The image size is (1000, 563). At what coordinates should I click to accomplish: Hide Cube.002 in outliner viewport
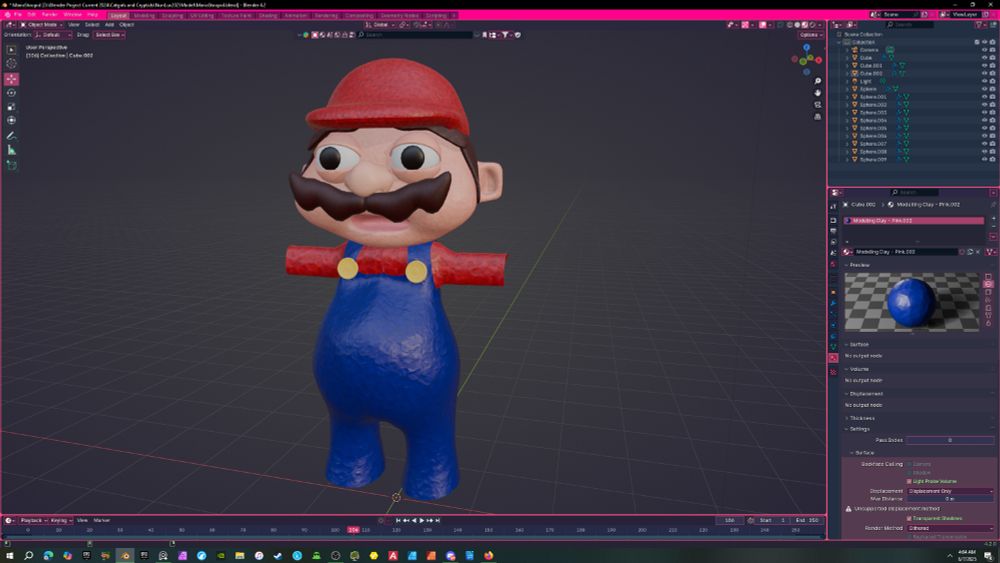coord(984,73)
